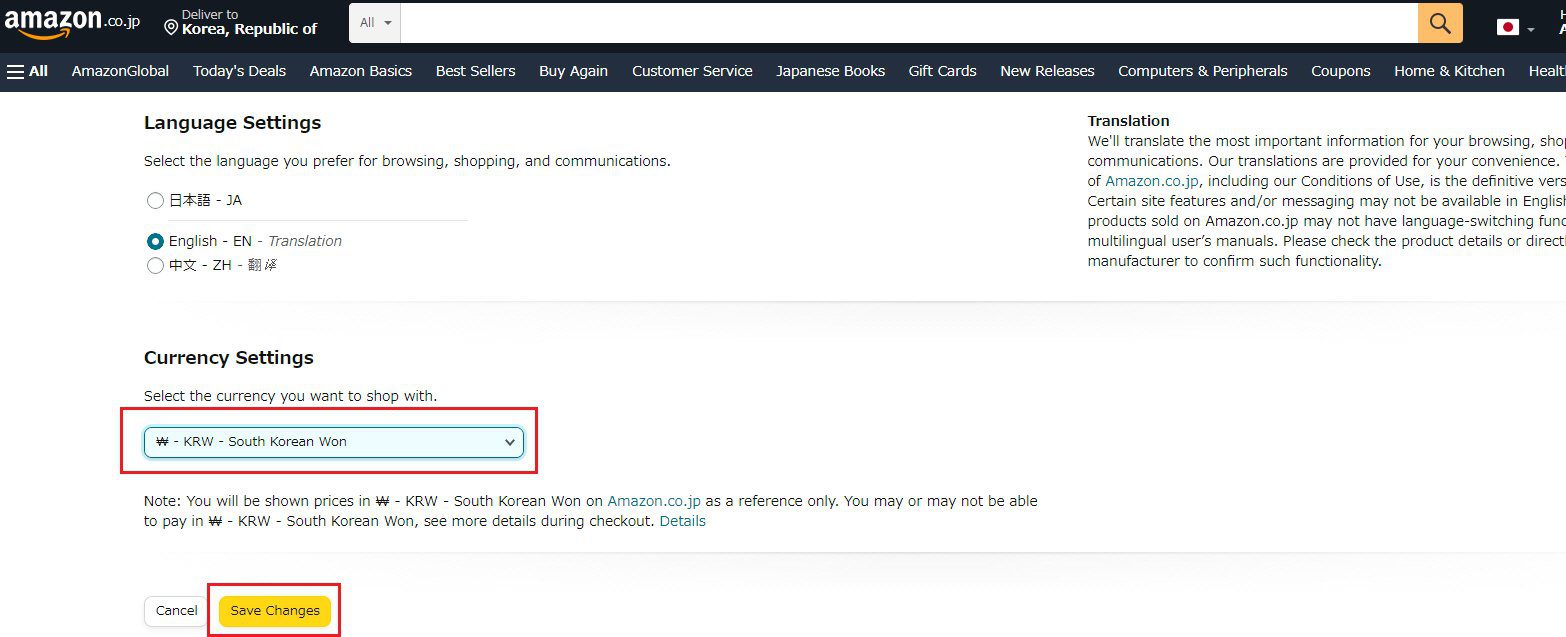Select the 中文 - ZH radio button
The image size is (1566, 637).
(155, 266)
